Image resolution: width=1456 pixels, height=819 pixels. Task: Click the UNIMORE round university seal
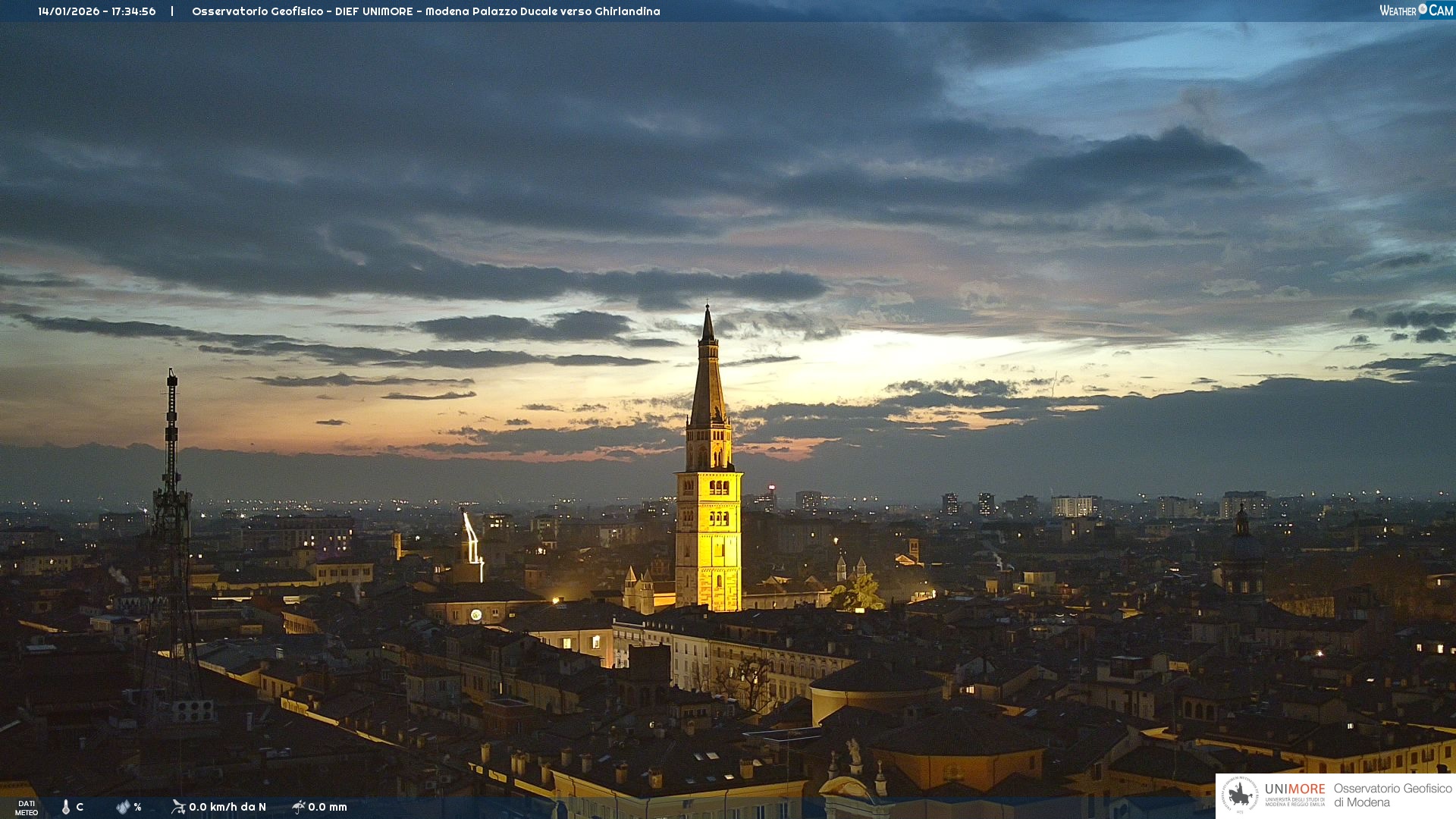click(1240, 795)
